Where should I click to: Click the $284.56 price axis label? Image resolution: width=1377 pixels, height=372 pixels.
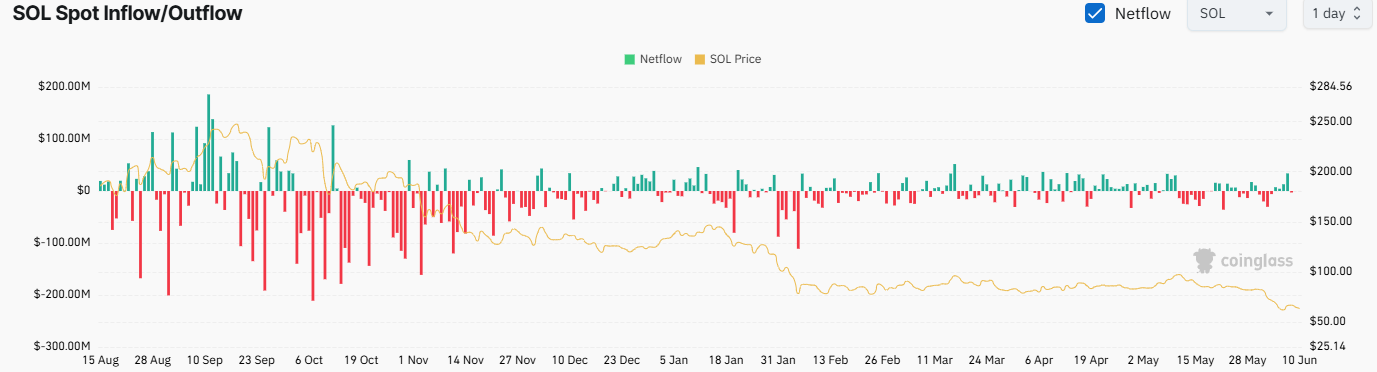point(1330,87)
